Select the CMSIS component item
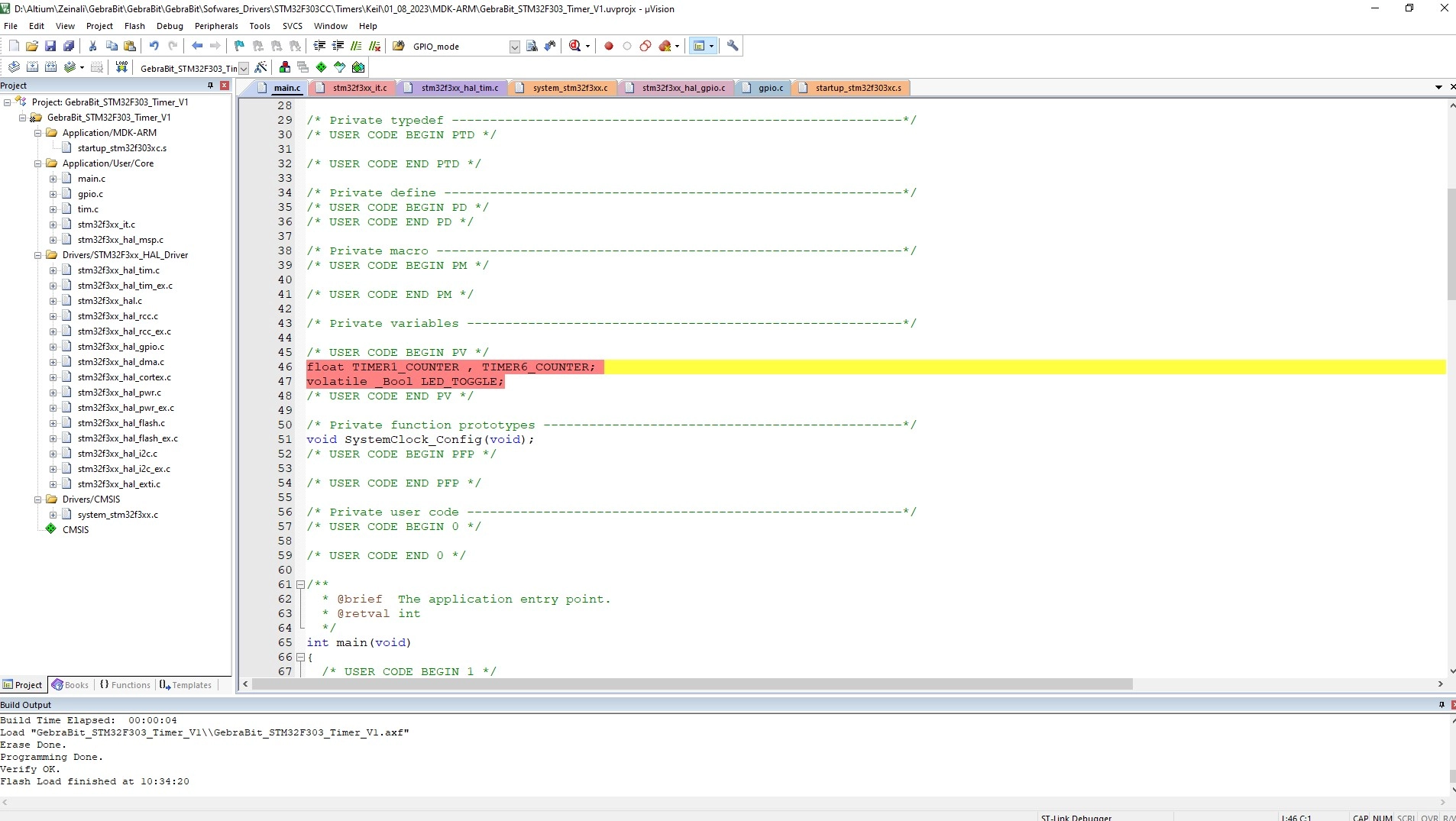Viewport: 1456px width, 821px height. pyautogui.click(x=76, y=530)
